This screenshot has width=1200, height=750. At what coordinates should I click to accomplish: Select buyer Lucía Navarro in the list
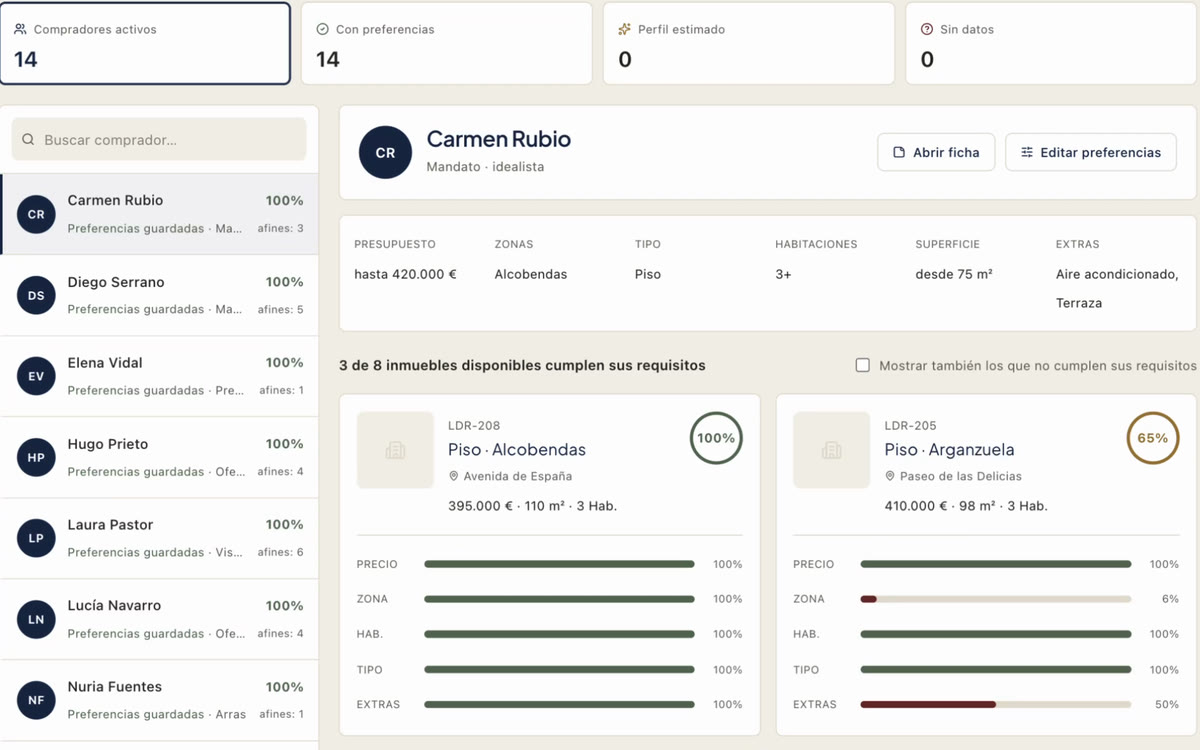(160, 619)
